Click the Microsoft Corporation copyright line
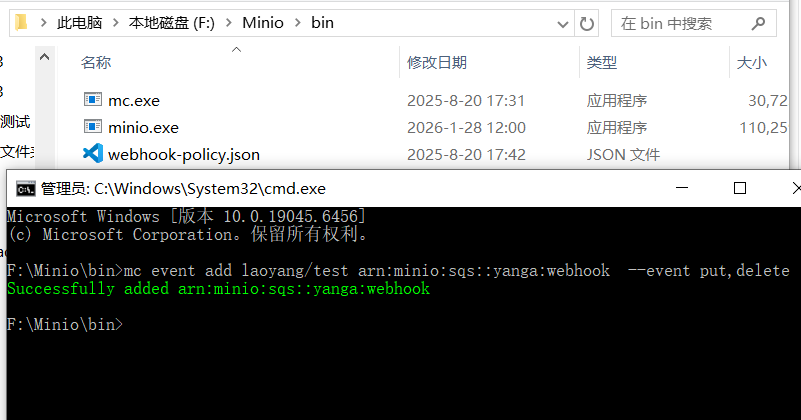Screen dimensions: 801x420 tap(187, 234)
